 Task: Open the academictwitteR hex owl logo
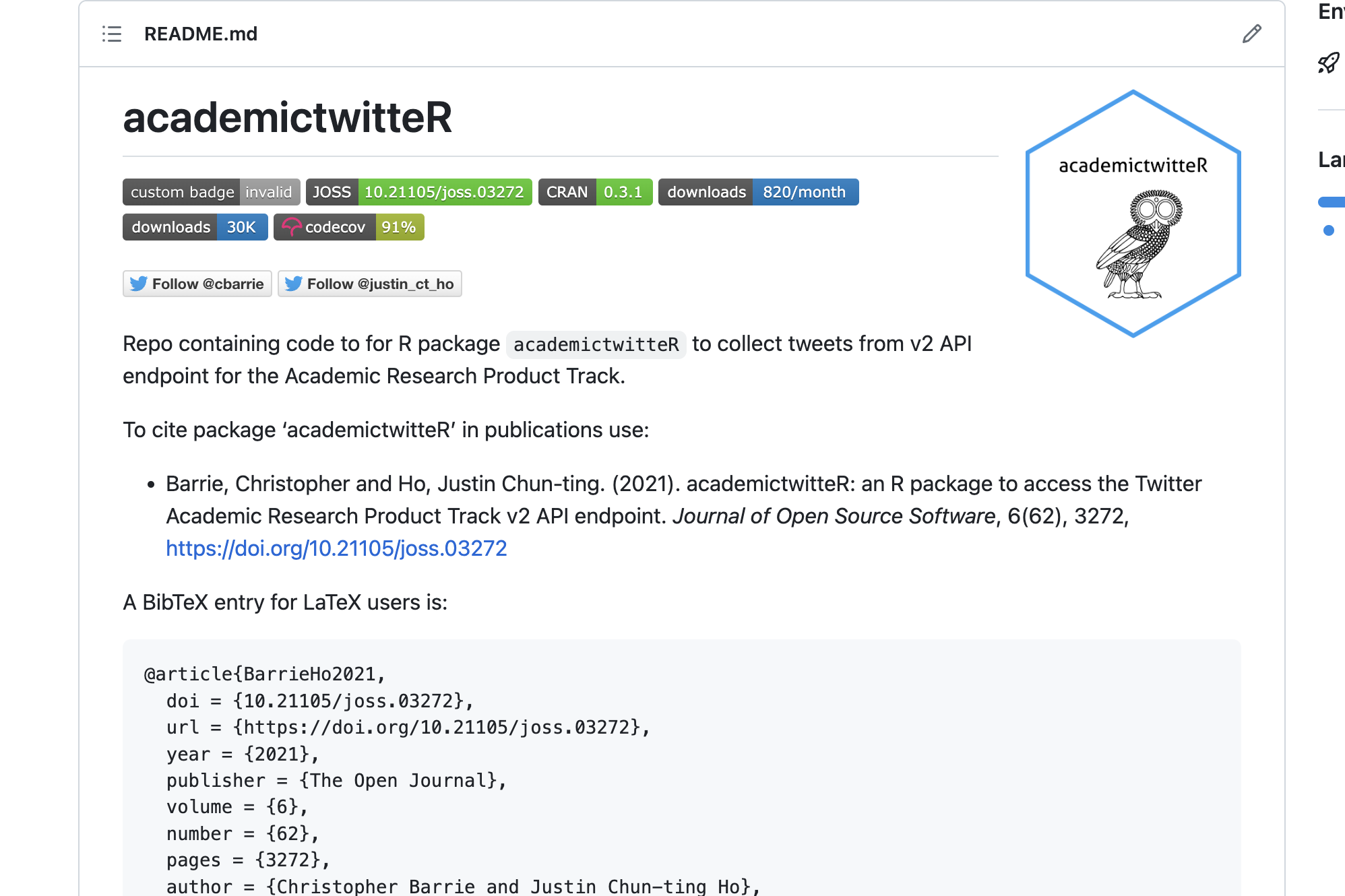click(1133, 214)
